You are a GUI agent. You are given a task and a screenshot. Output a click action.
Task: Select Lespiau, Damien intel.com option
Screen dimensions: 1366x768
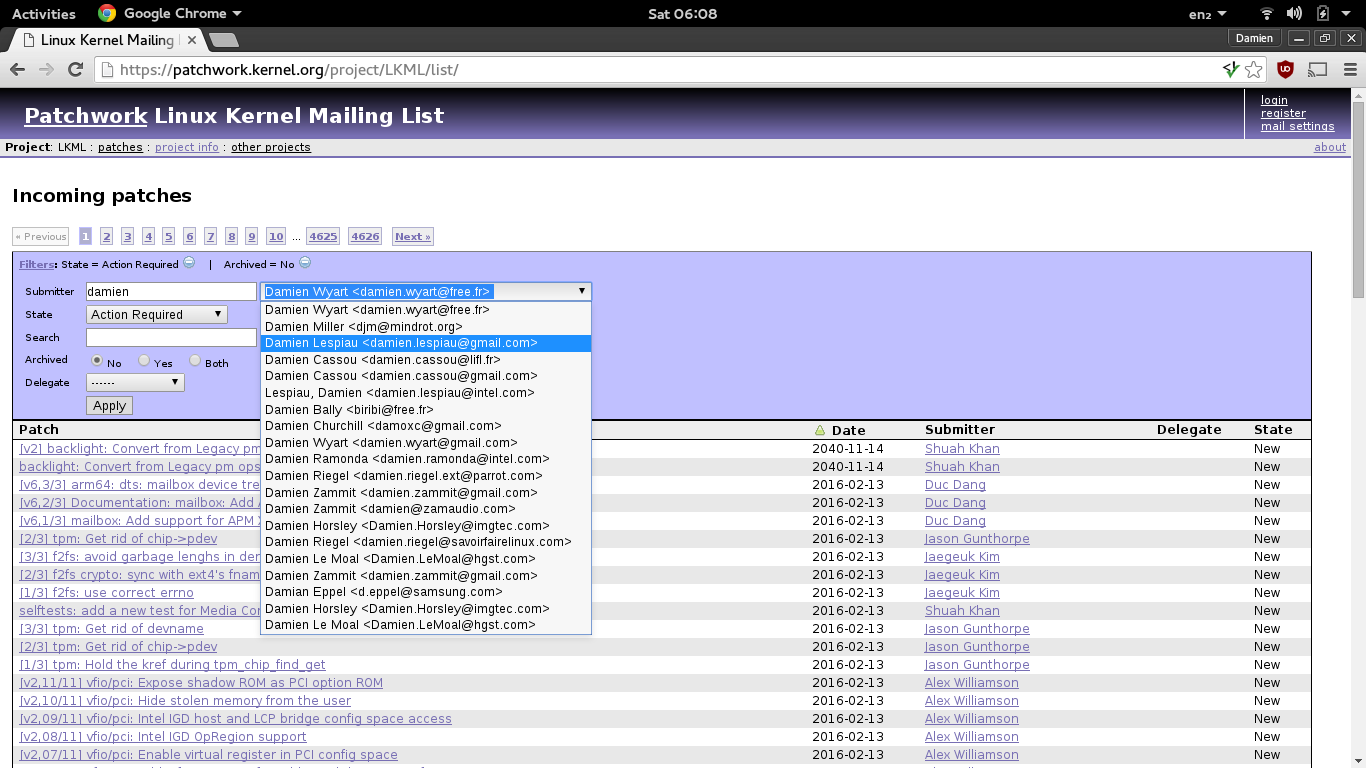(426, 393)
